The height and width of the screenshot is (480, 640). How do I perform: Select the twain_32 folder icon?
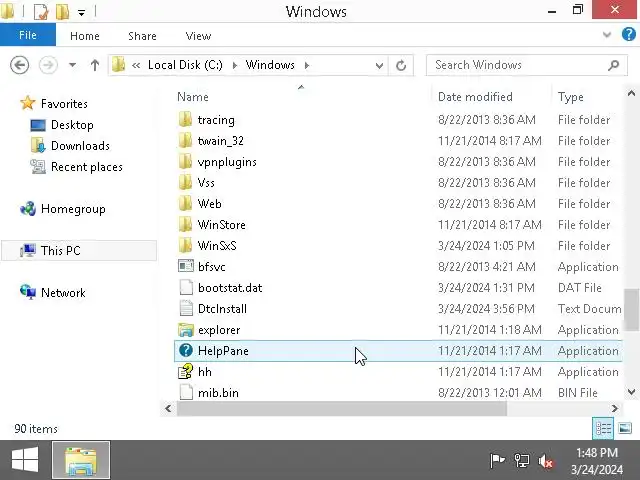tap(185, 141)
